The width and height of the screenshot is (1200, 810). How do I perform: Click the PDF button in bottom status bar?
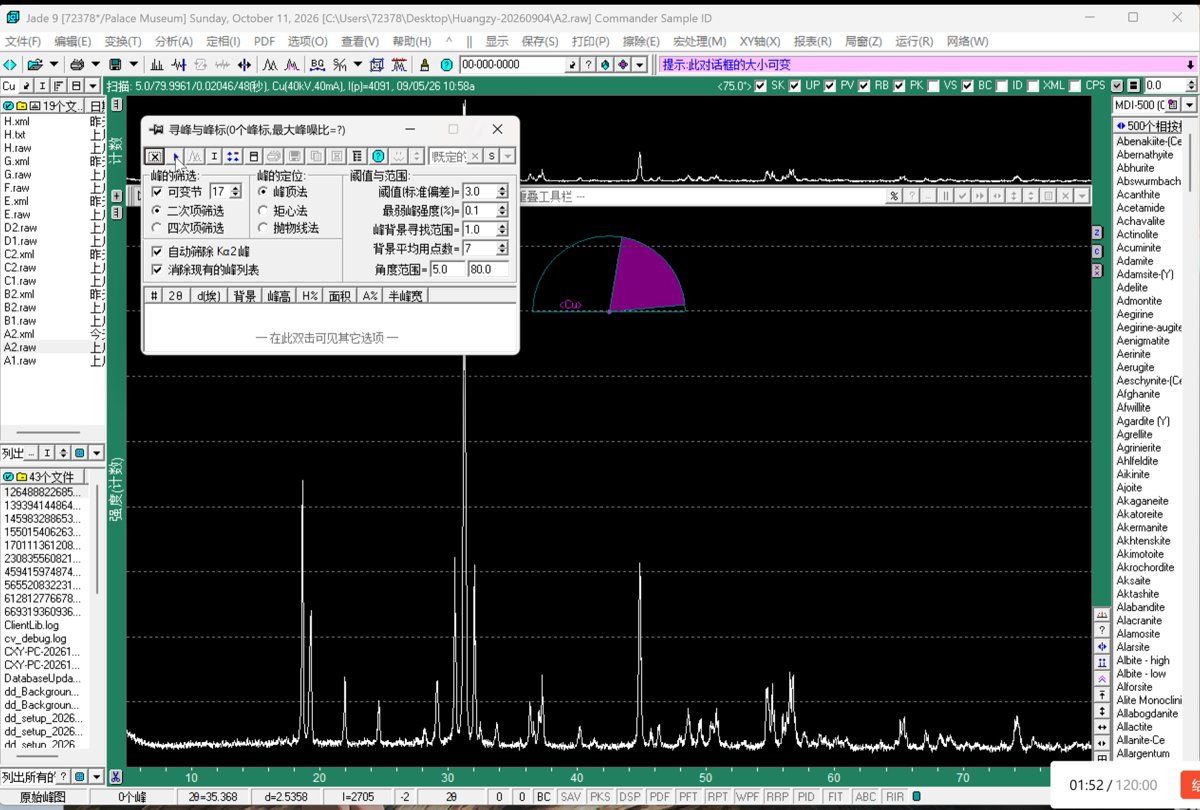(660, 797)
